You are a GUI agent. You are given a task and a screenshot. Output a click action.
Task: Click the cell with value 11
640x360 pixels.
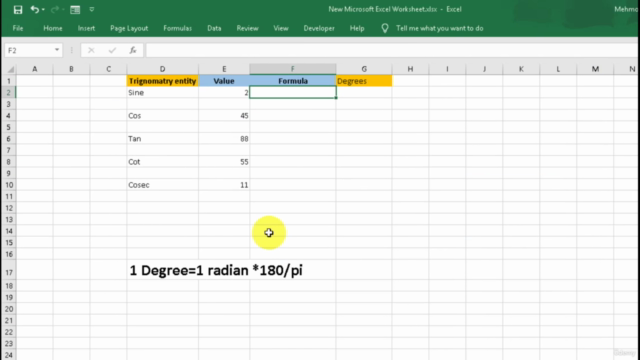click(224, 185)
